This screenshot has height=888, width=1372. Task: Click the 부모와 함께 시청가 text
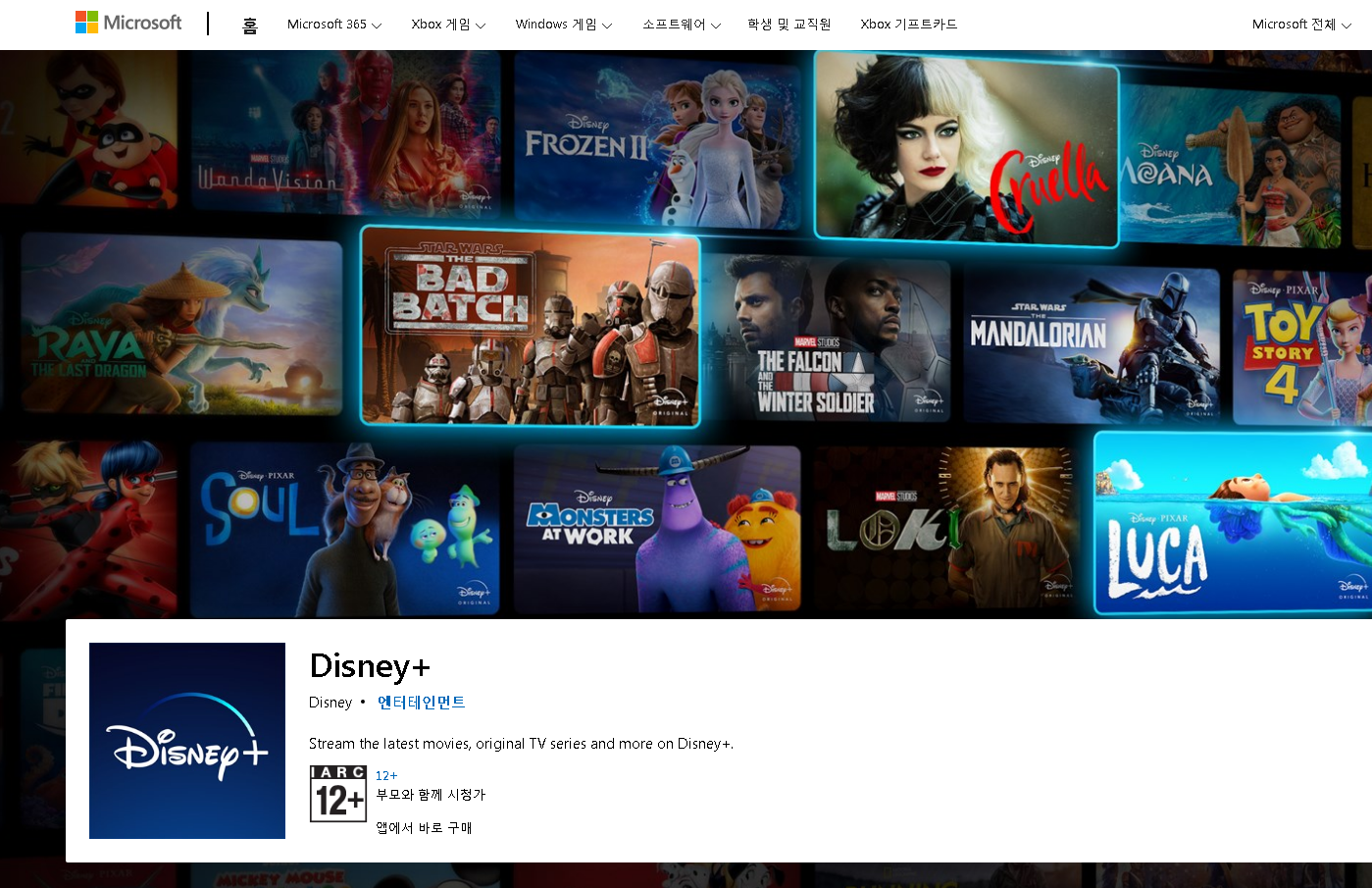click(x=431, y=795)
